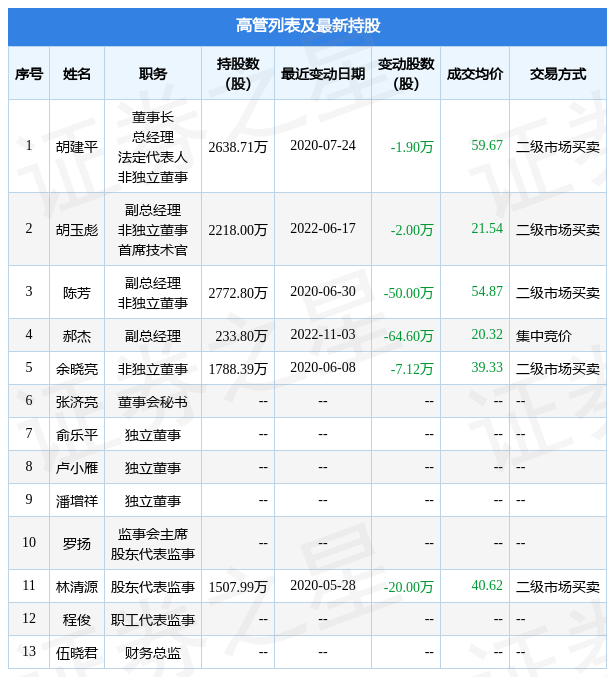Click the holding value 2218.00万
This screenshot has width=607, height=677.
238,230
